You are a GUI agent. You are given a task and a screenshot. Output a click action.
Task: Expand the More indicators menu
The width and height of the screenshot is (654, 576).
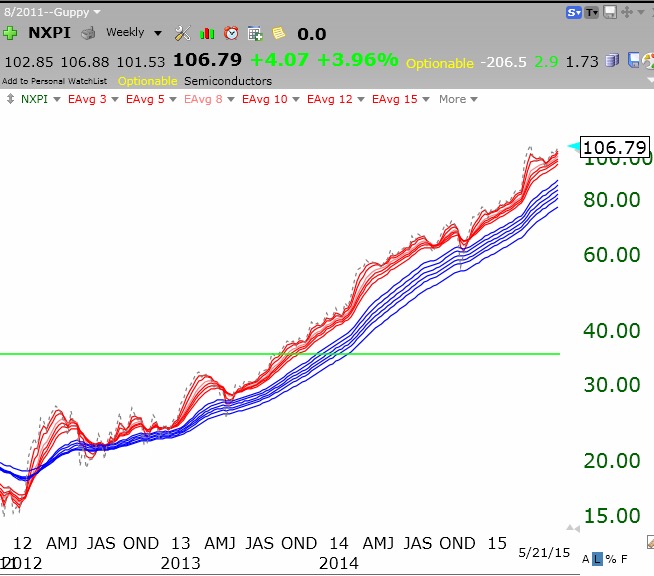click(458, 99)
